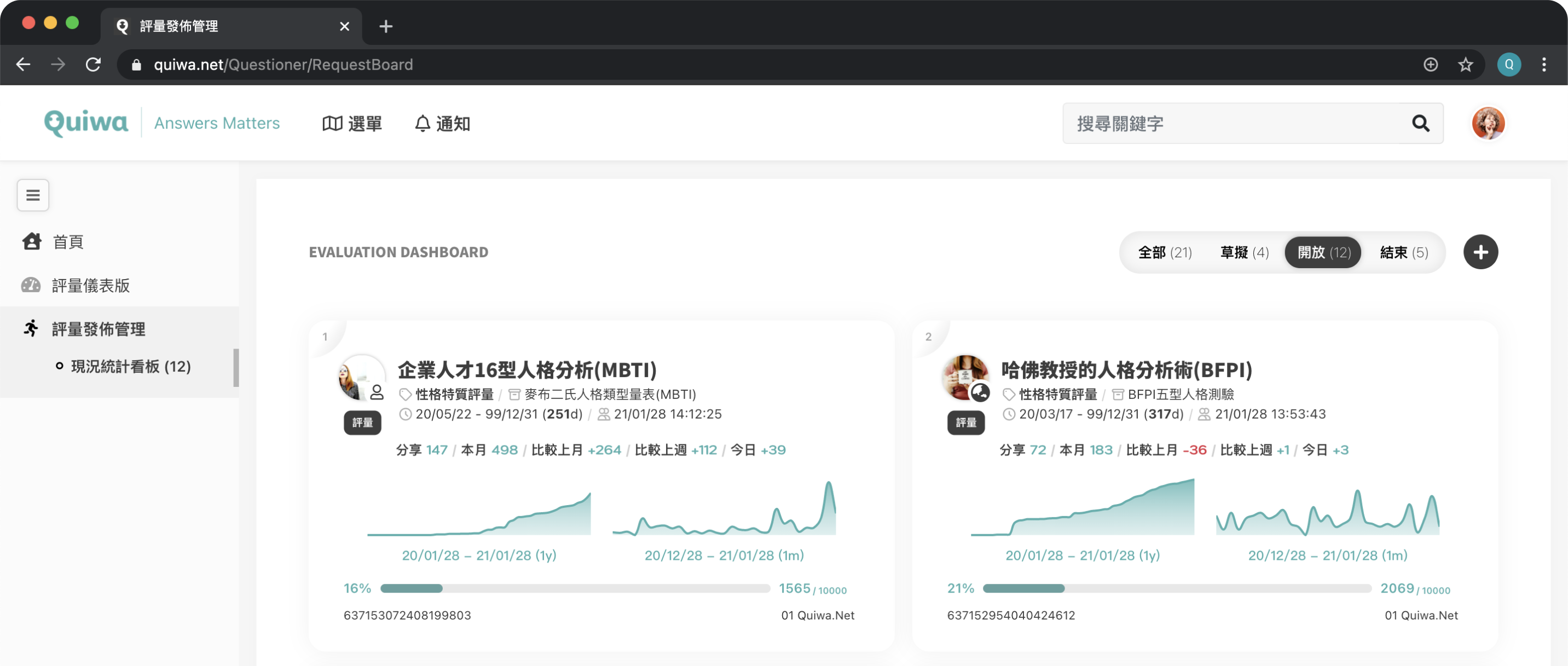Viewport: 1568px width, 666px height.
Task: Open 通知 notifications
Action: pyautogui.click(x=443, y=124)
